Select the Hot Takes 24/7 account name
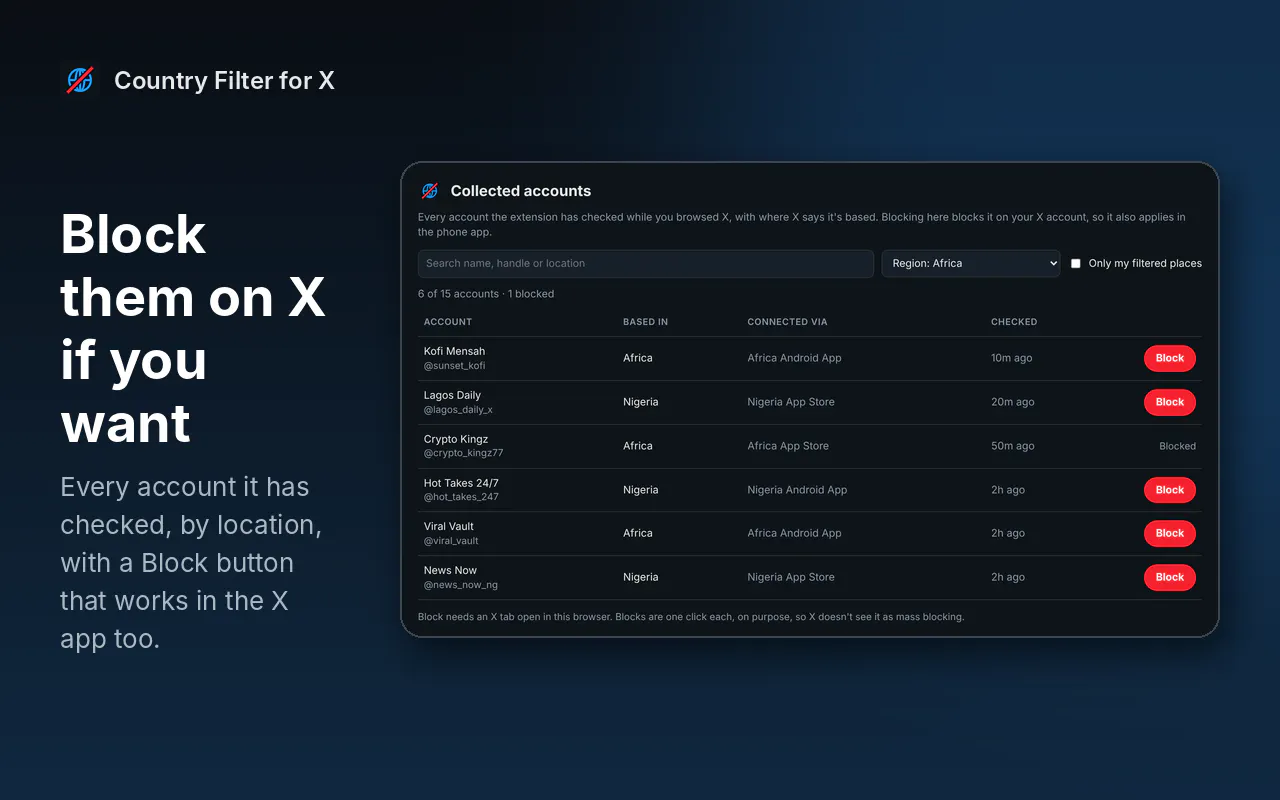This screenshot has width=1280, height=800. 461,483
